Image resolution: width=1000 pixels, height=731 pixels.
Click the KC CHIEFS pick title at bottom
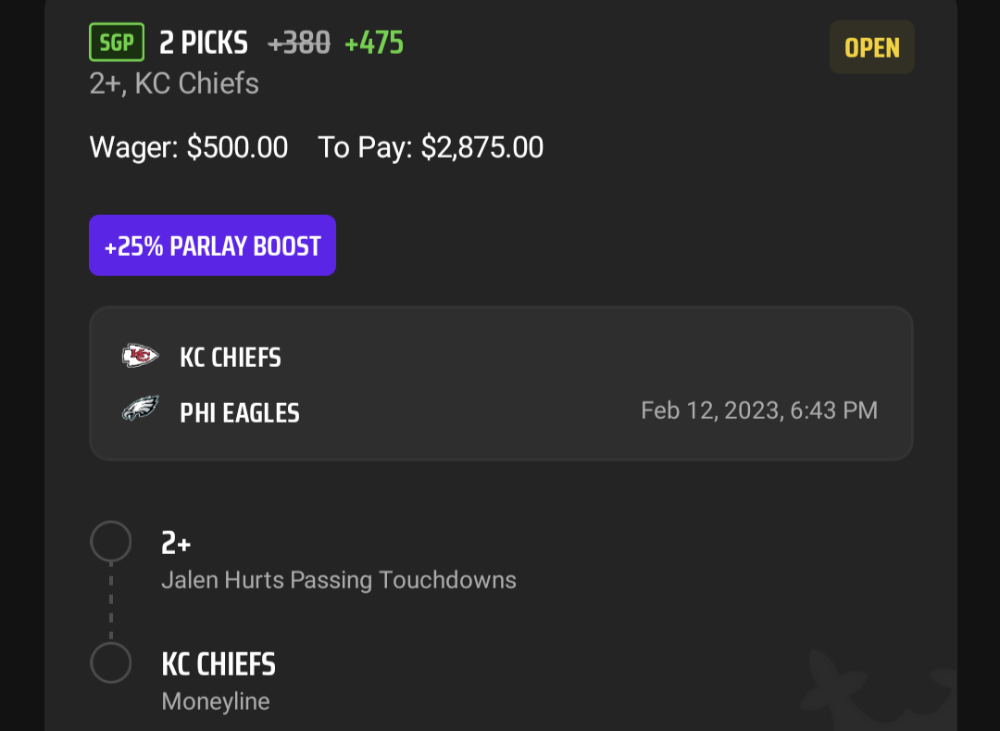pos(219,664)
